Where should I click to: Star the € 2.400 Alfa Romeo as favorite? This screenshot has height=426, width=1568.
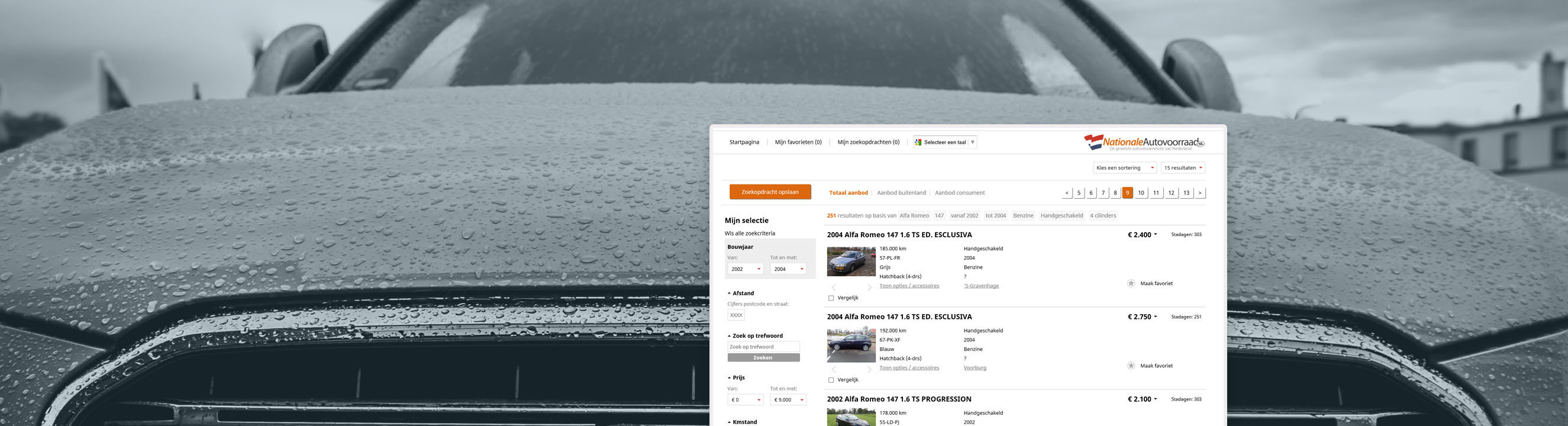(1131, 283)
